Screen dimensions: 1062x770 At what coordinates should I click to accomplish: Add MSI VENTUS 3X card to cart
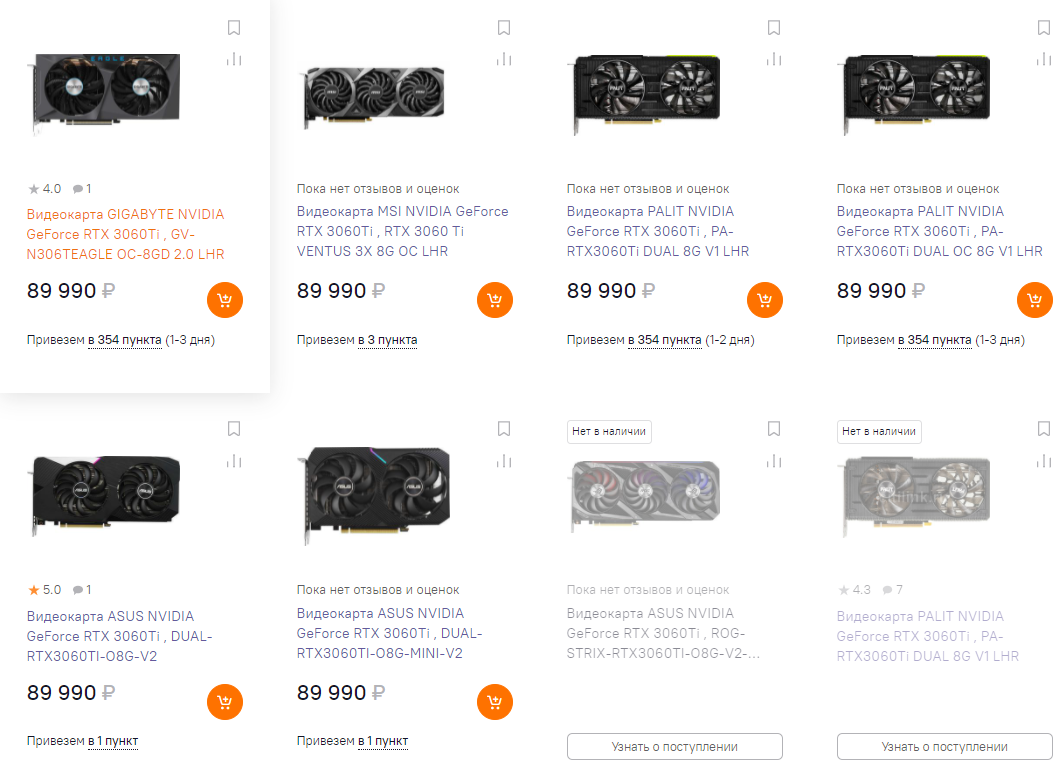pos(495,300)
